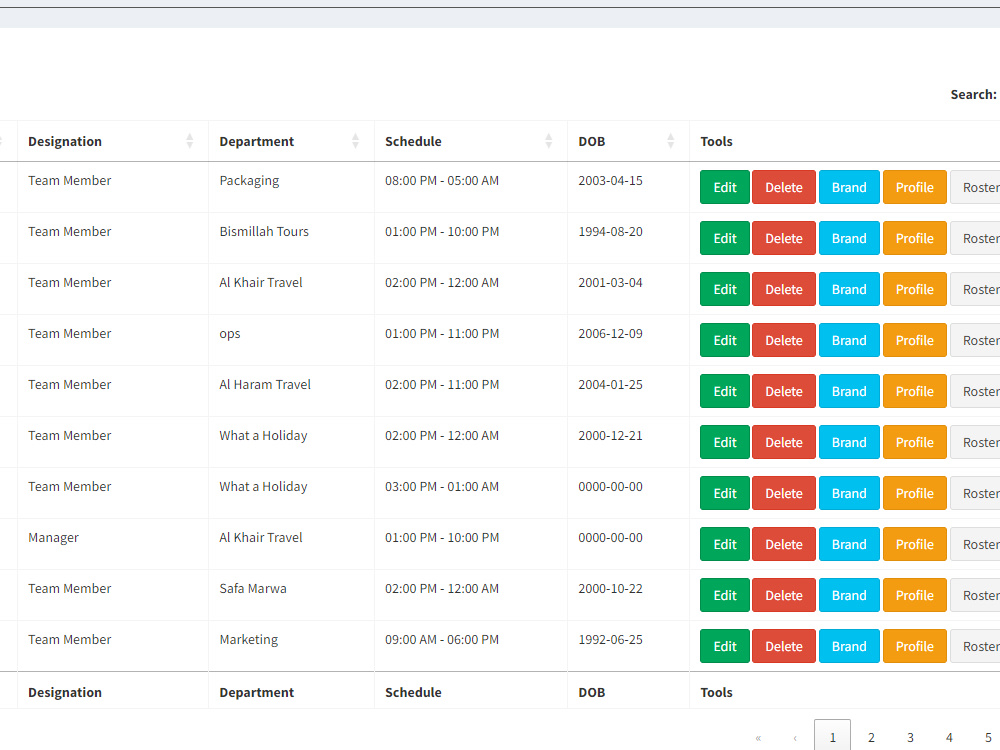Image resolution: width=1000 pixels, height=750 pixels.
Task: Delete the ops department employee
Action: pos(784,340)
